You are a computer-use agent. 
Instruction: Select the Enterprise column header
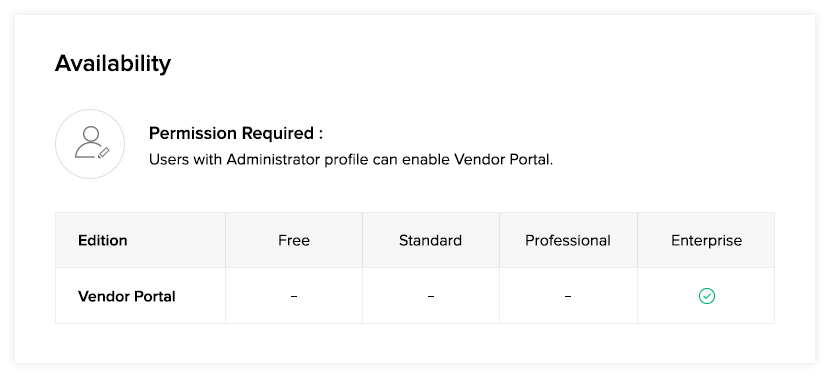pos(707,240)
